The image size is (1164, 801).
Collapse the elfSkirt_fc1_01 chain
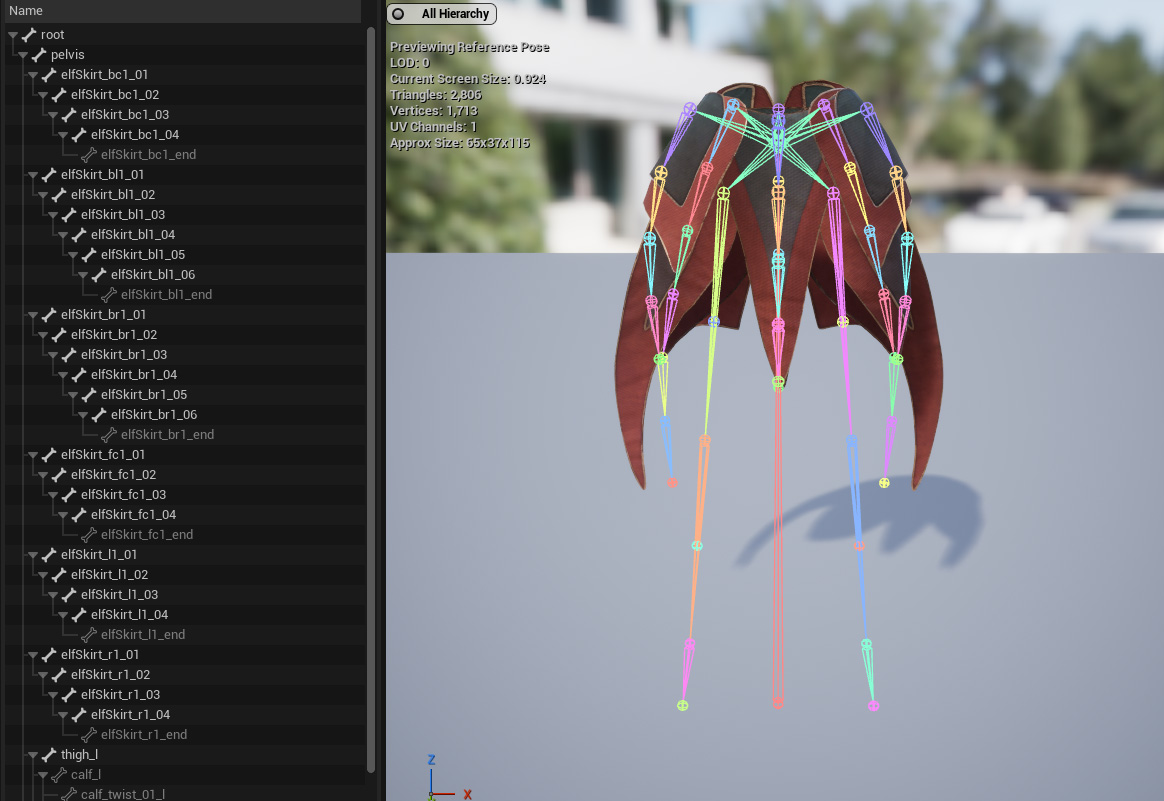point(33,455)
